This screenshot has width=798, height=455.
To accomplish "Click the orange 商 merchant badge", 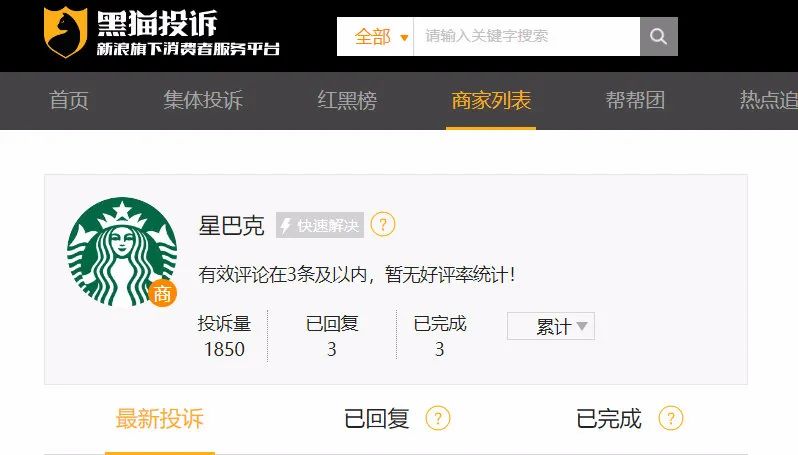I will point(162,294).
